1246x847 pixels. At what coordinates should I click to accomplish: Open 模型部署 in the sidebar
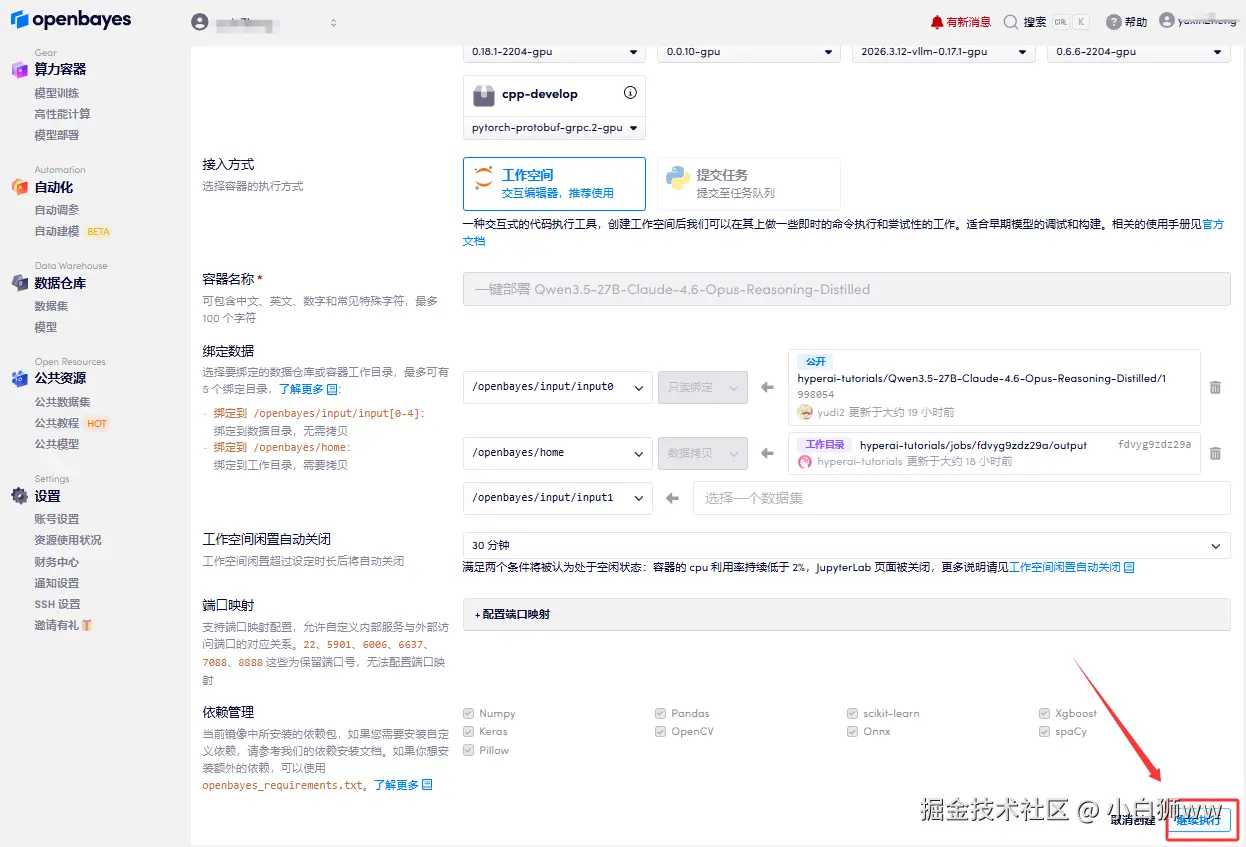pos(56,135)
